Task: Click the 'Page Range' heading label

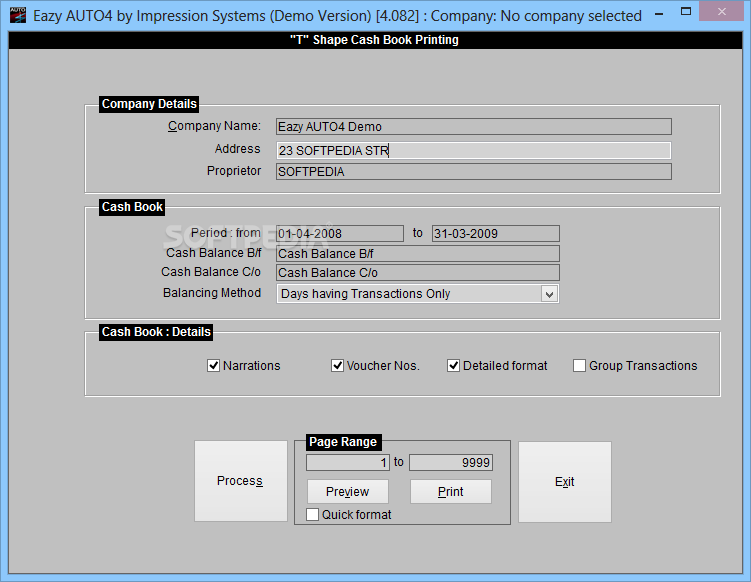Action: (343, 442)
